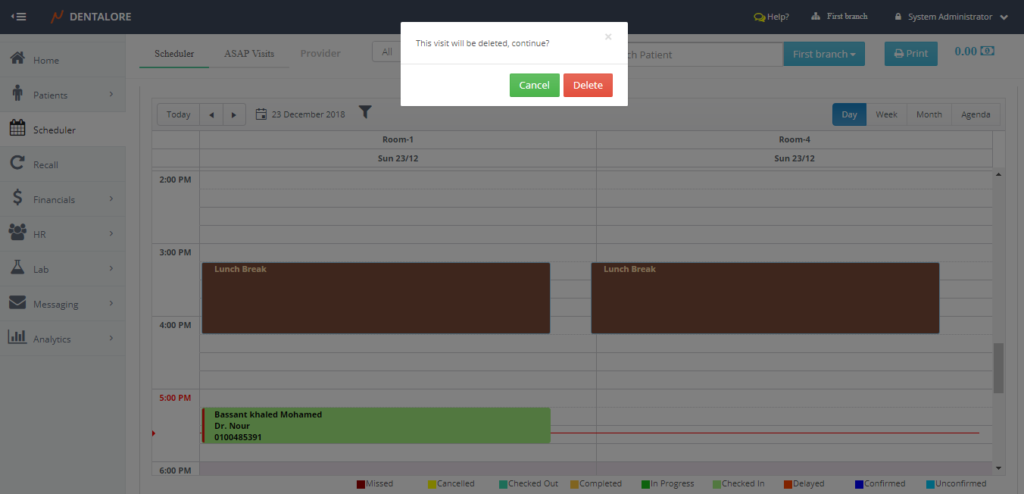Go to previous day arrow
The height and width of the screenshot is (494, 1024).
pyautogui.click(x=211, y=115)
